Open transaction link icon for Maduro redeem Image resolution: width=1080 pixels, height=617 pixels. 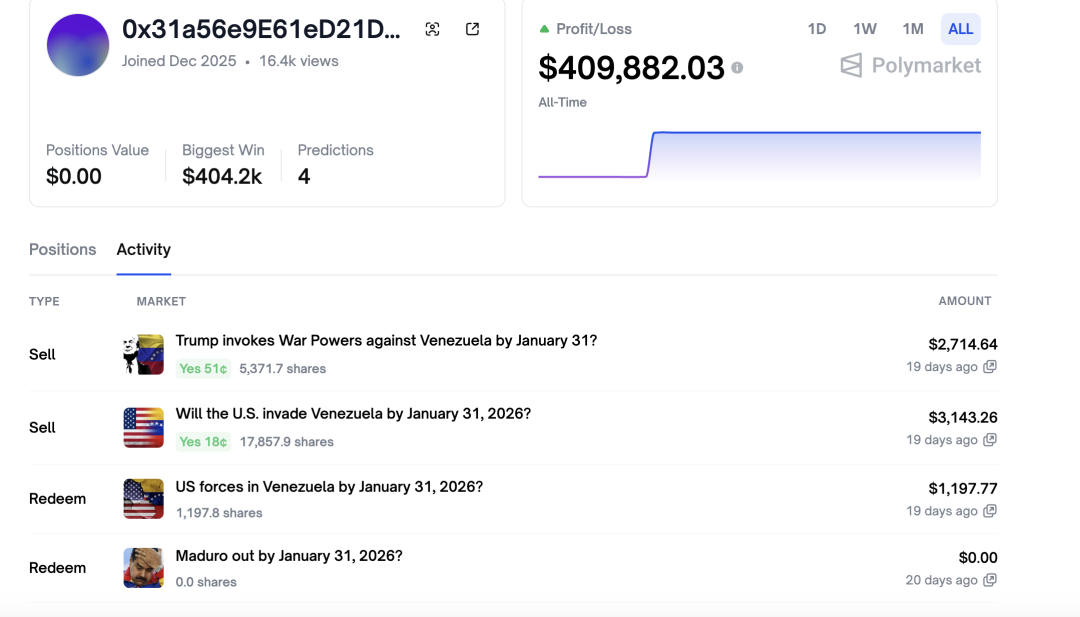coord(990,580)
